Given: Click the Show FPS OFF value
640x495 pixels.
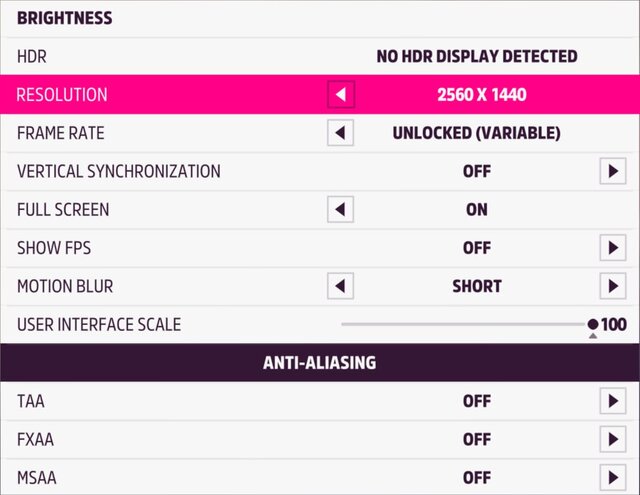Looking at the screenshot, I should point(476,248).
